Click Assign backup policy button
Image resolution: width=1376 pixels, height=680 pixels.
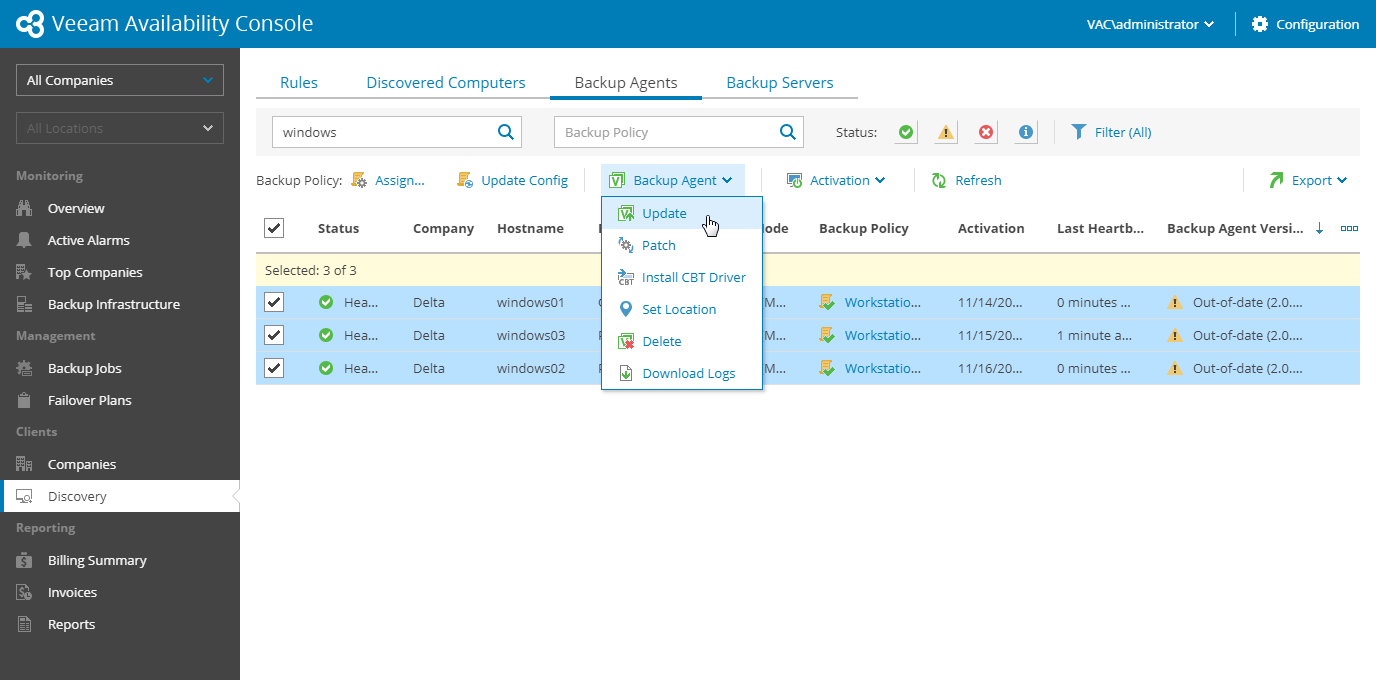pos(388,180)
